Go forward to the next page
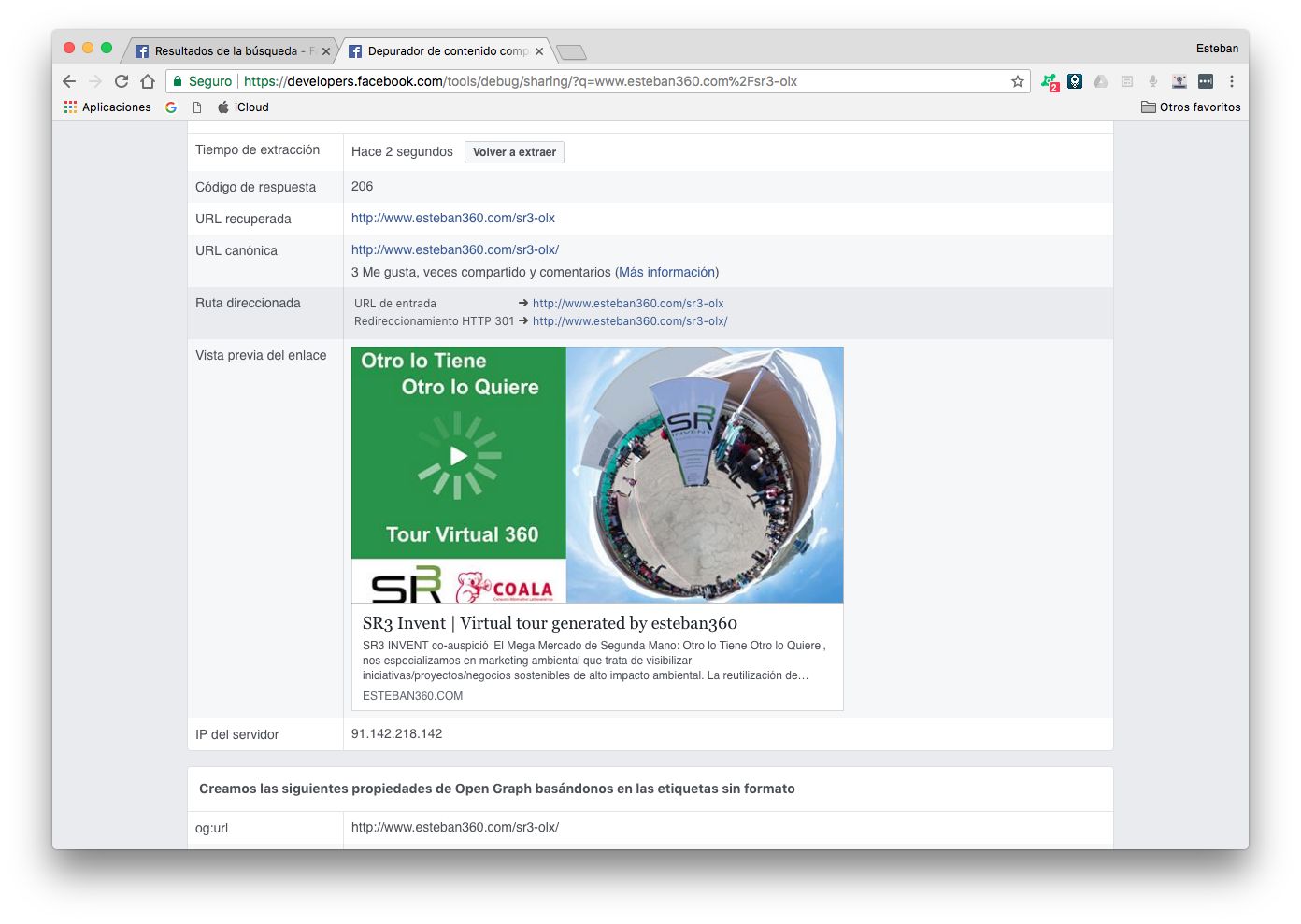 point(94,81)
